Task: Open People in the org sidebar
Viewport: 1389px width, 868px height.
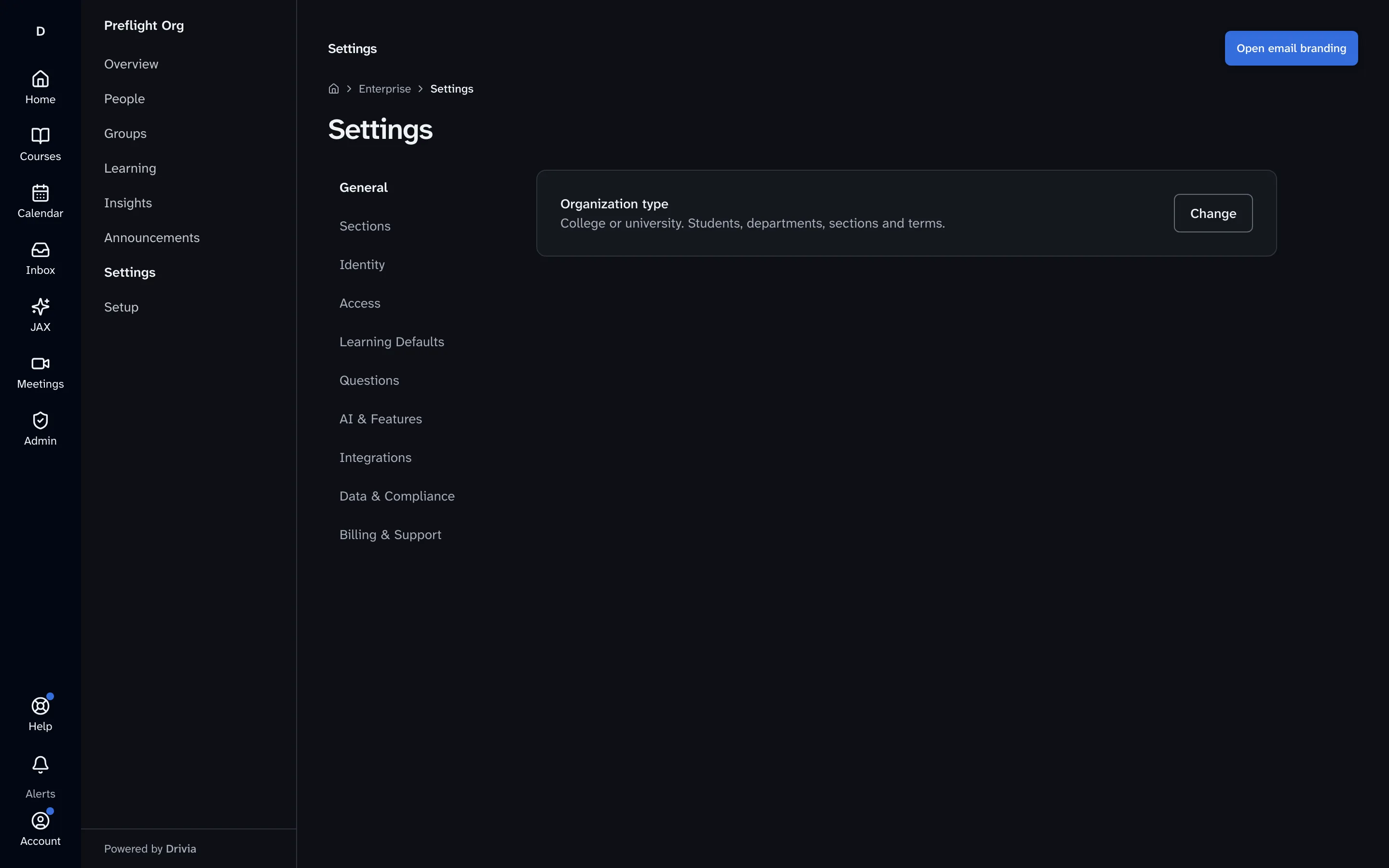Action: pos(124,99)
